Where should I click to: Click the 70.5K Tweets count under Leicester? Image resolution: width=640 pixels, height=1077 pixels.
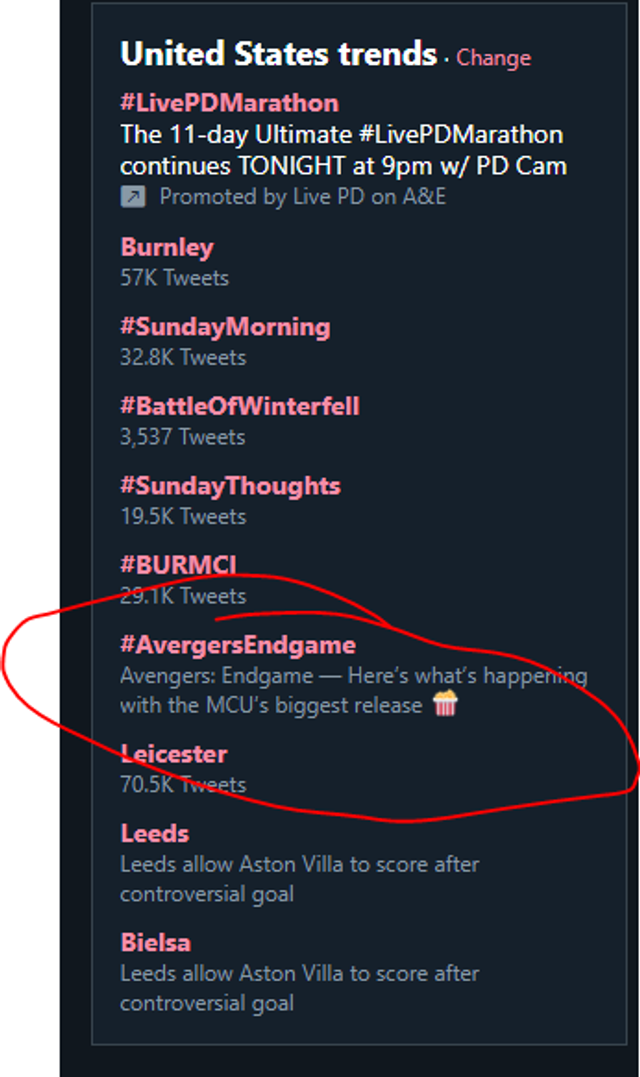(x=183, y=784)
